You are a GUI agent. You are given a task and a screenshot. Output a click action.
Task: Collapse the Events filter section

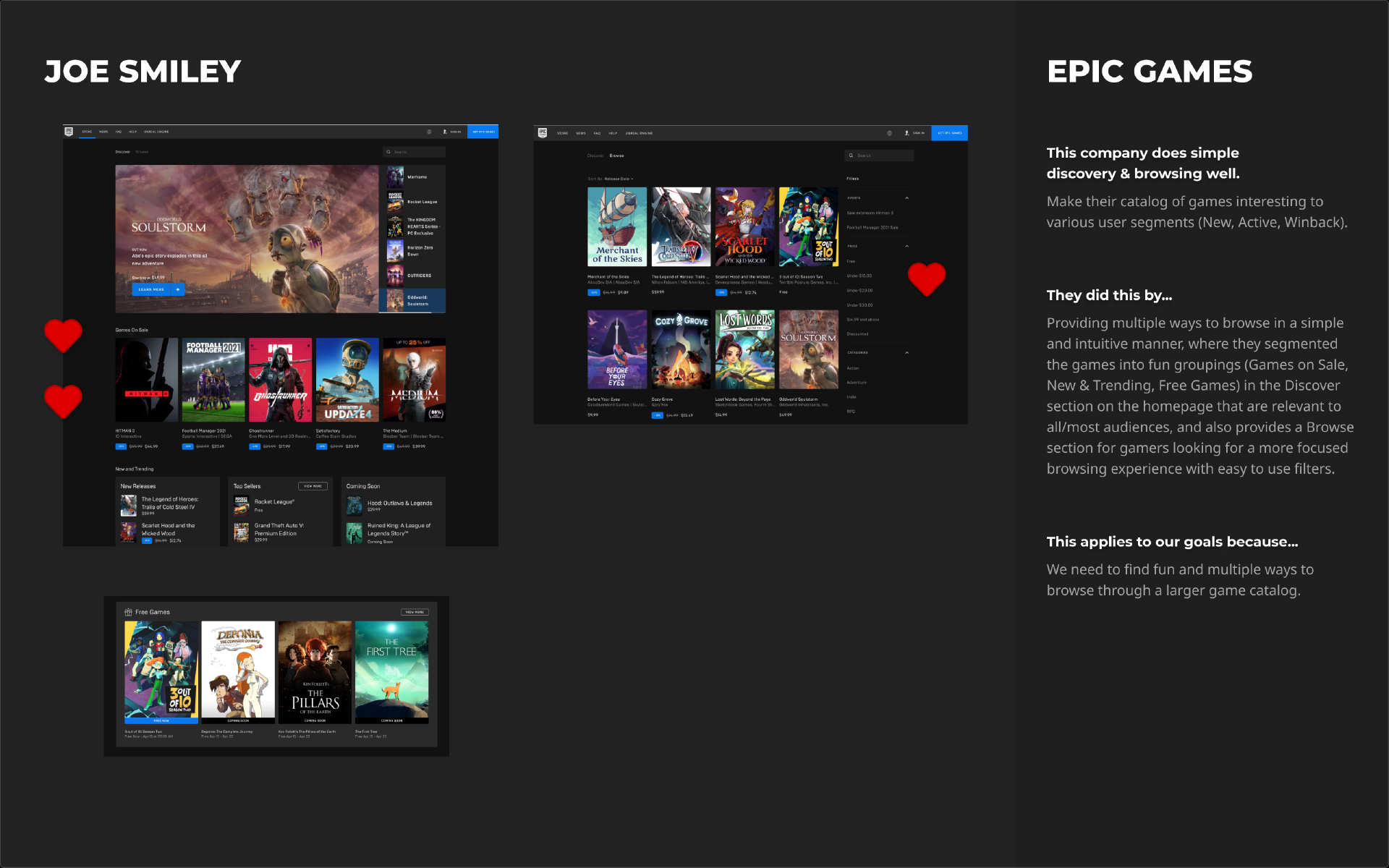[906, 197]
